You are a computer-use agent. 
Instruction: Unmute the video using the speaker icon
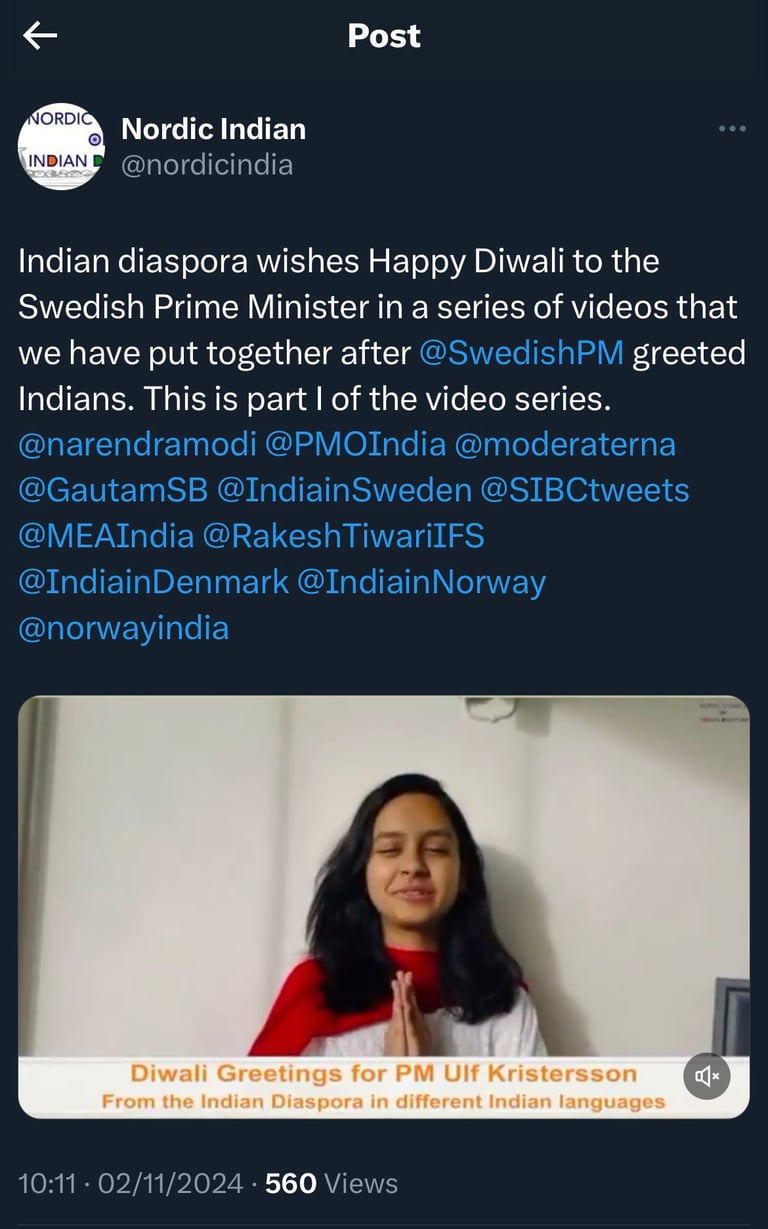(x=707, y=1076)
